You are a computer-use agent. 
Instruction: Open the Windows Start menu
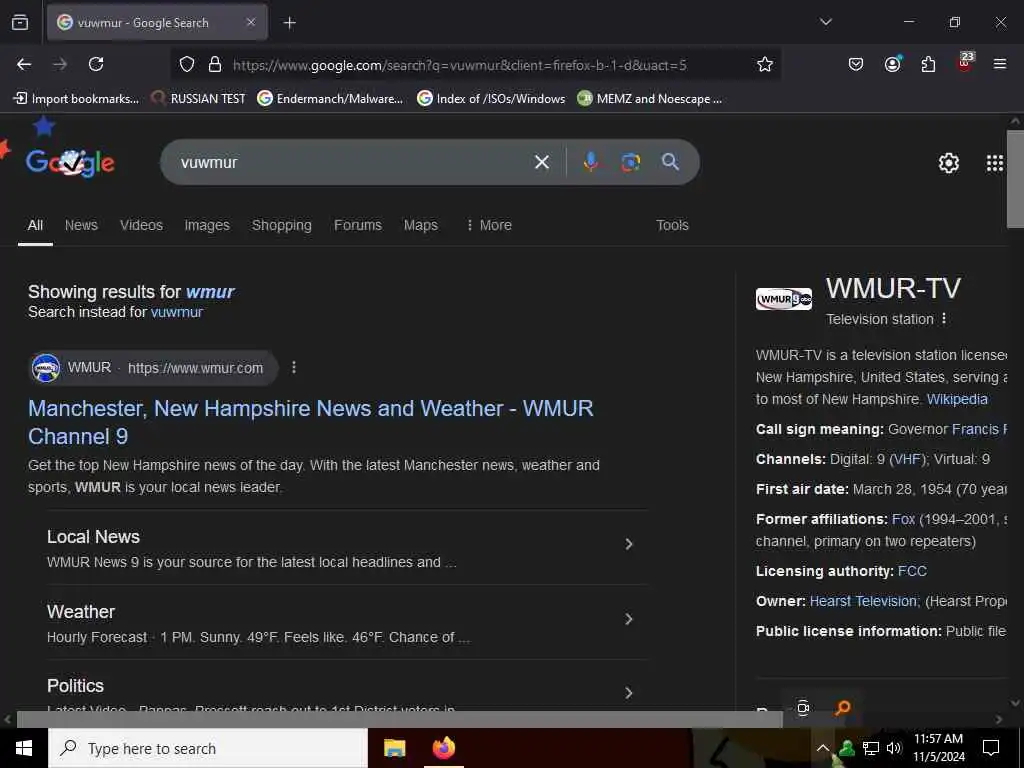point(24,748)
